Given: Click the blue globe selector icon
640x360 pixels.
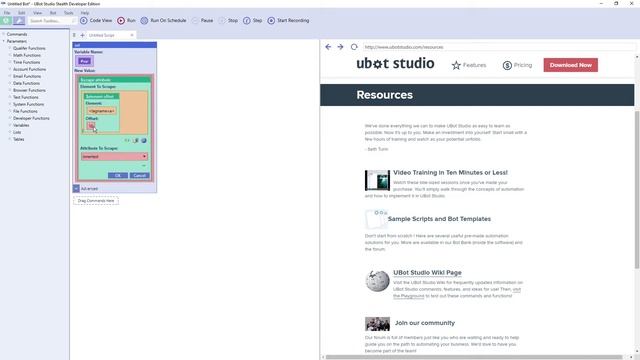Looking at the screenshot, I should tap(144, 140).
